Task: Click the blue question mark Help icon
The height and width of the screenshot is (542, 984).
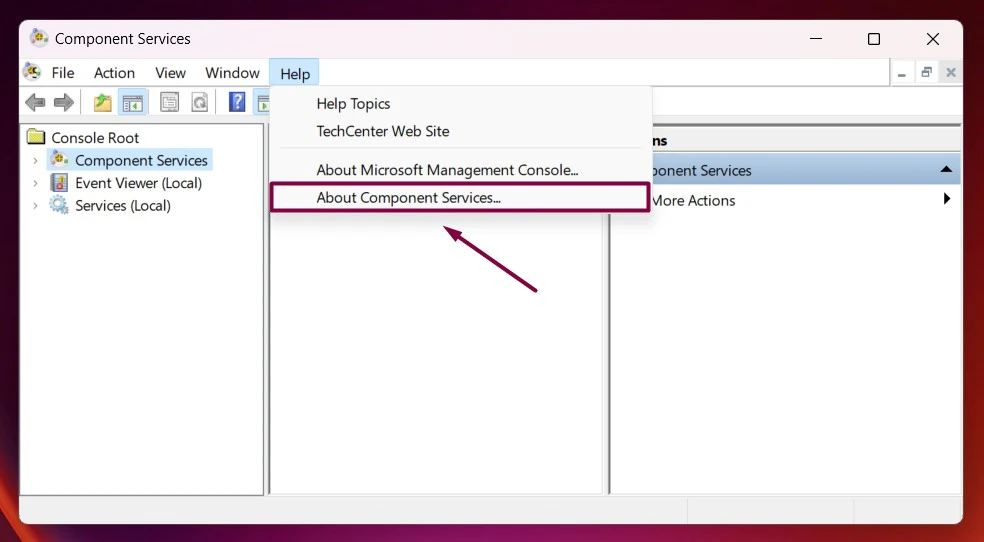Action: (x=237, y=102)
